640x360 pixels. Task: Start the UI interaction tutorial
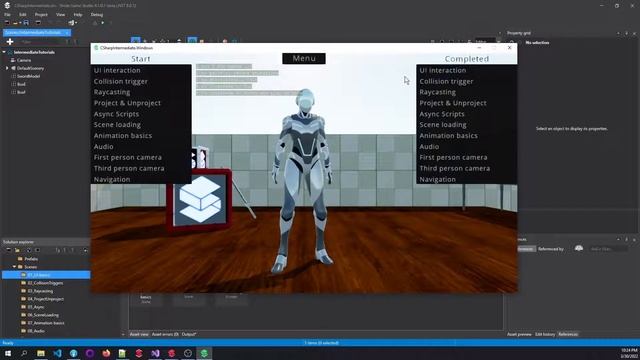click(x=117, y=70)
